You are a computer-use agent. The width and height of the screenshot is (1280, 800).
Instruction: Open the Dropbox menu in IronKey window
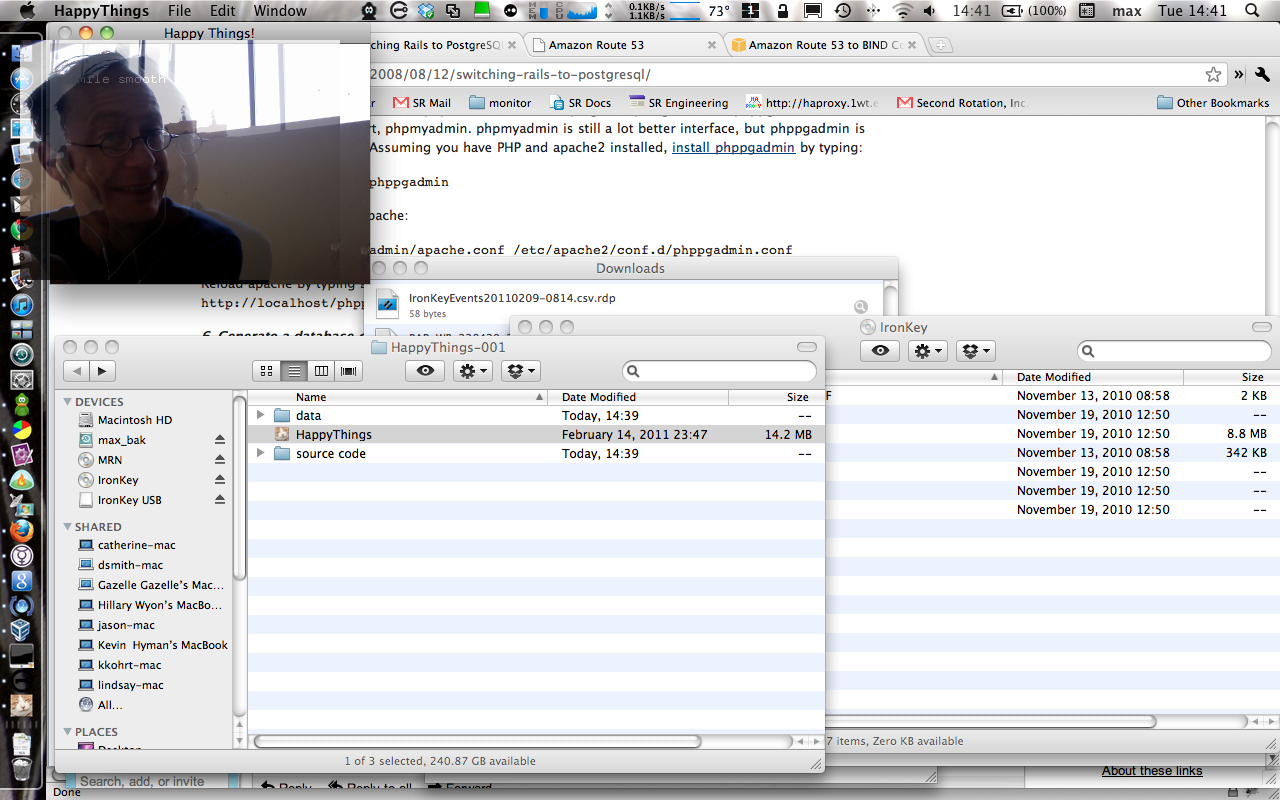tap(975, 351)
